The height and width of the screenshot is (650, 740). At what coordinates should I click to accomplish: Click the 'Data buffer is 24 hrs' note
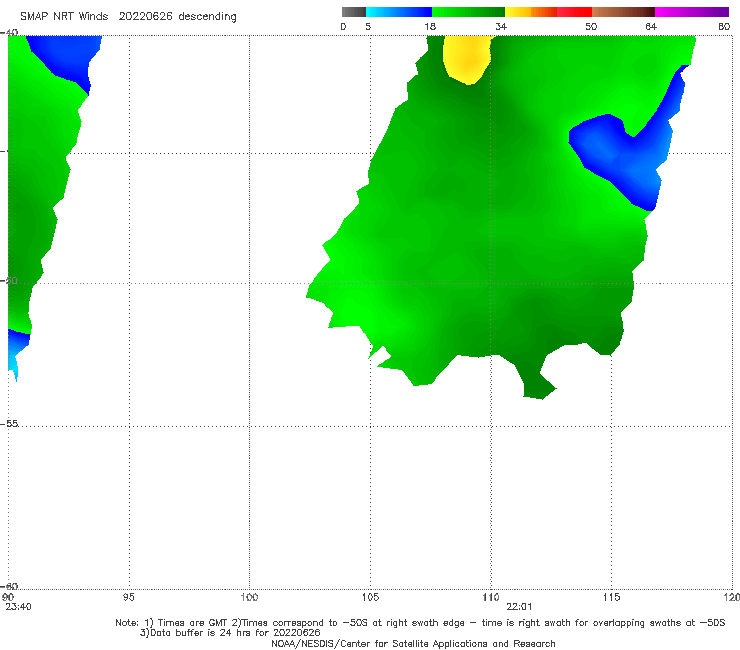(230, 633)
